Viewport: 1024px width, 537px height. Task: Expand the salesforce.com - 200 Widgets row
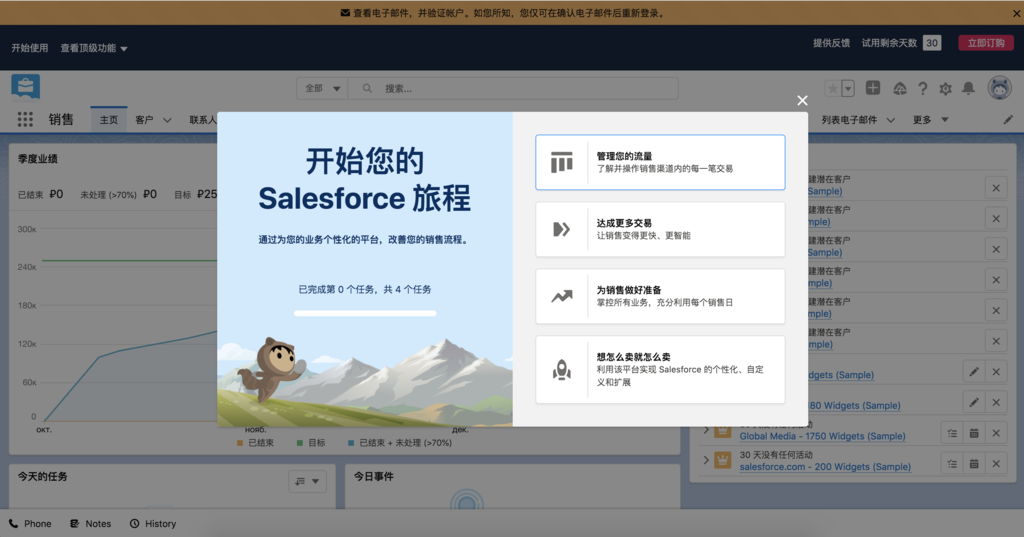(706, 460)
